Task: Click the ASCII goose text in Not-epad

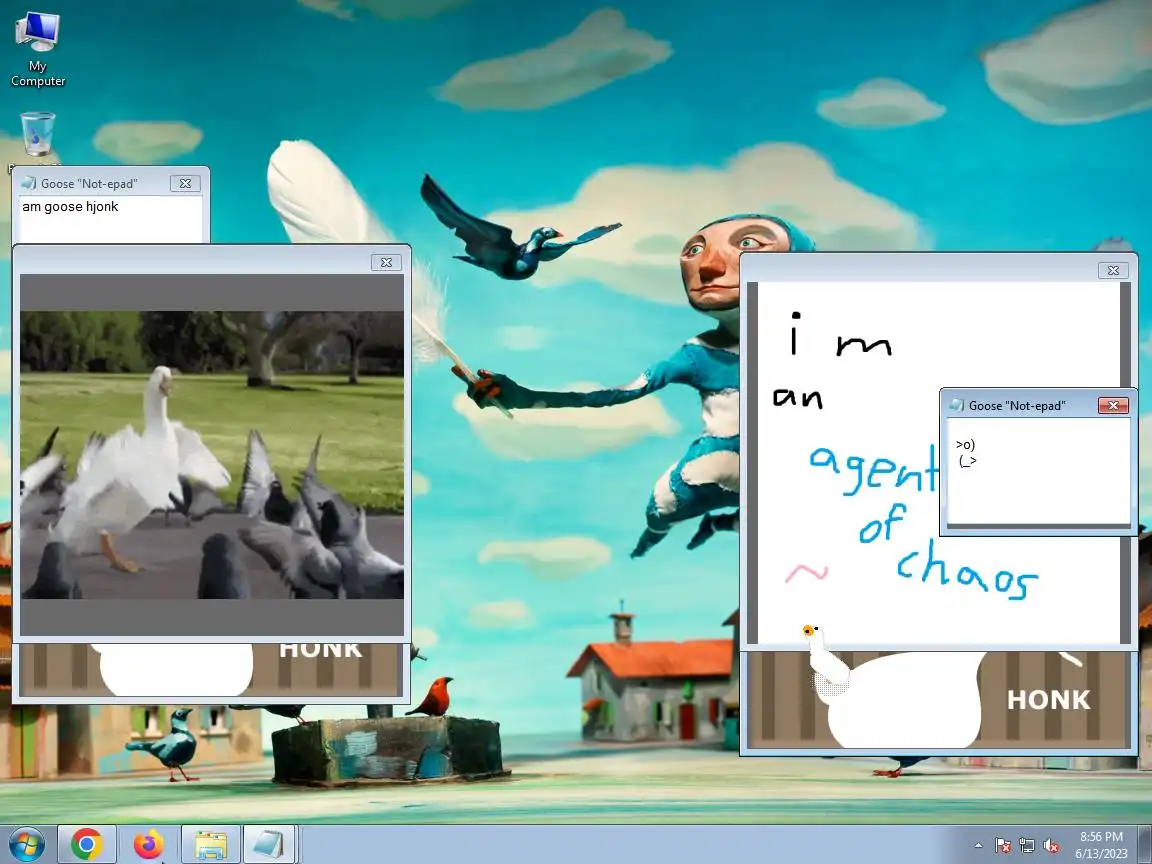Action: coord(966,453)
